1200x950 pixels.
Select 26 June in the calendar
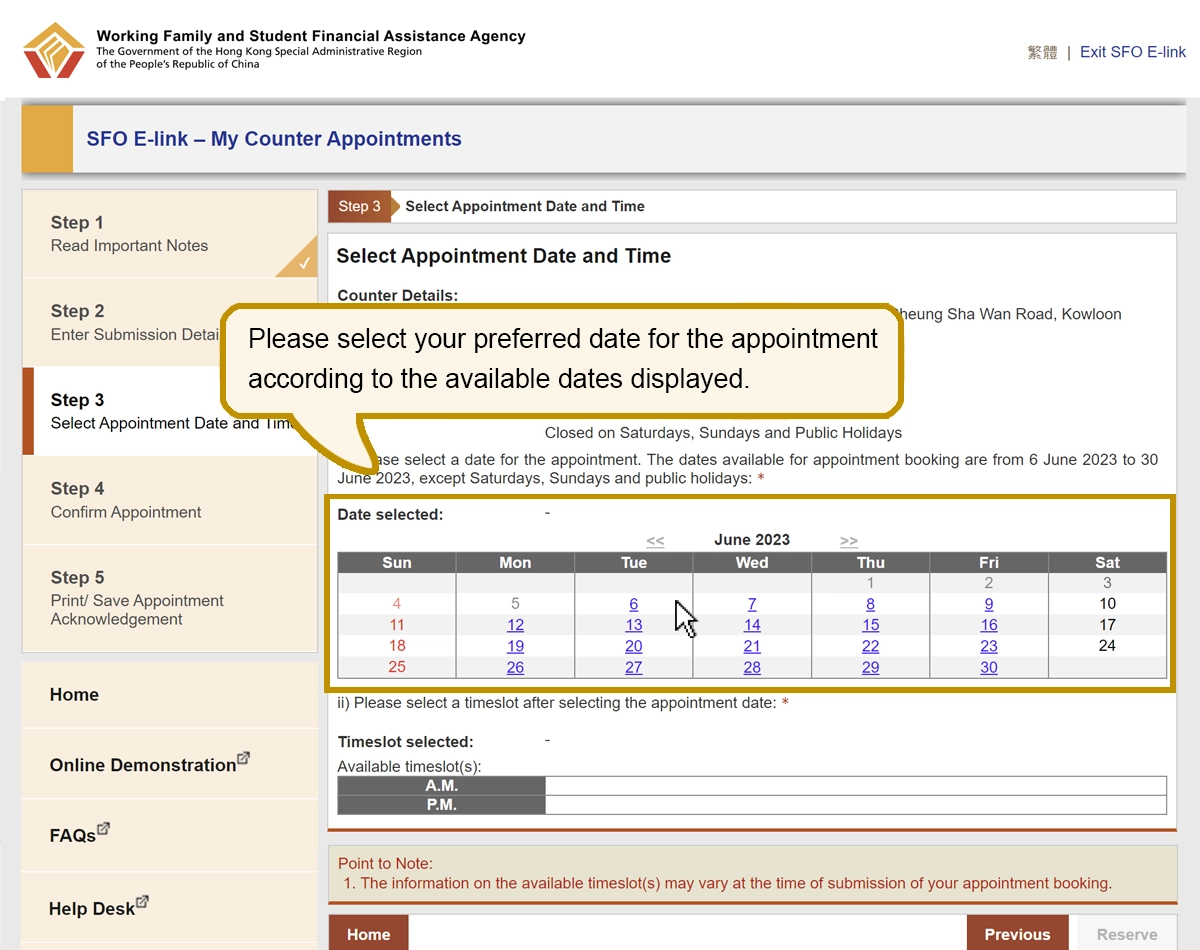point(515,667)
